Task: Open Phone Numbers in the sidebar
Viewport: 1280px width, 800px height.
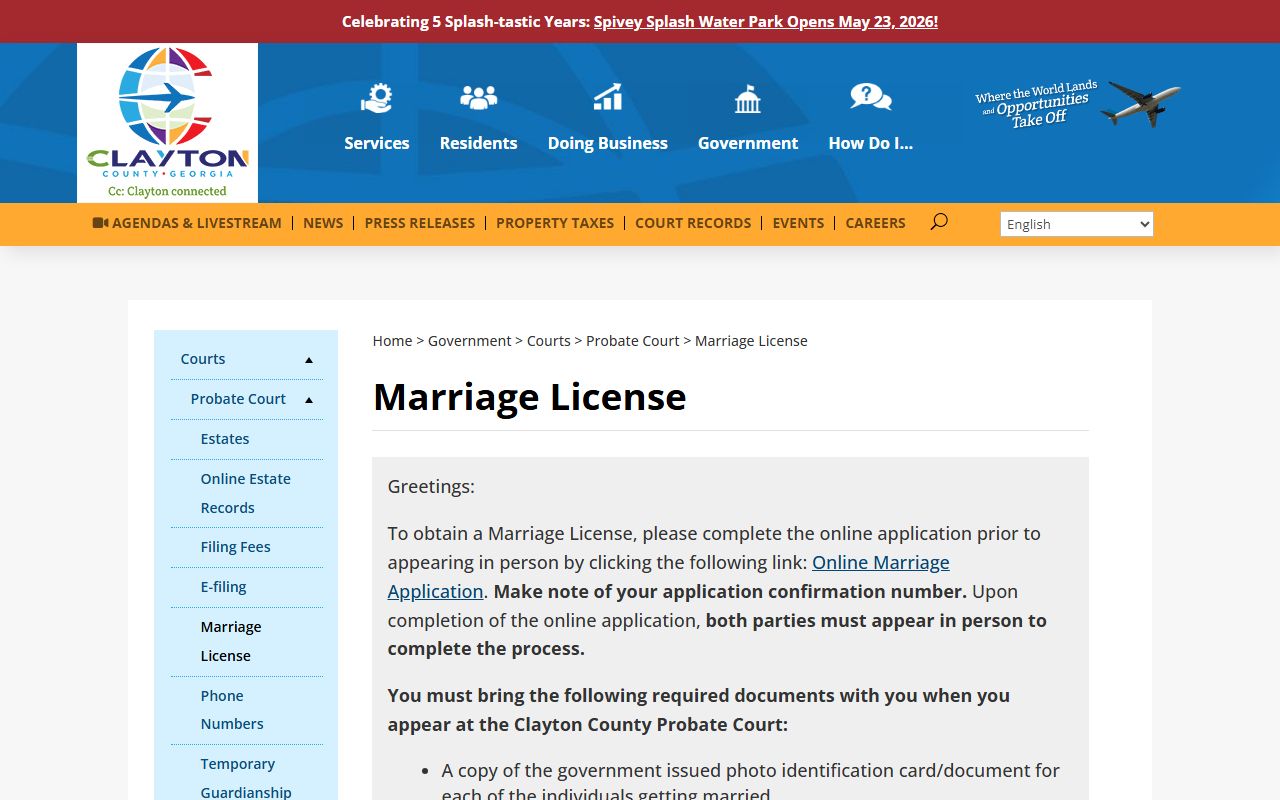Action: [232, 710]
